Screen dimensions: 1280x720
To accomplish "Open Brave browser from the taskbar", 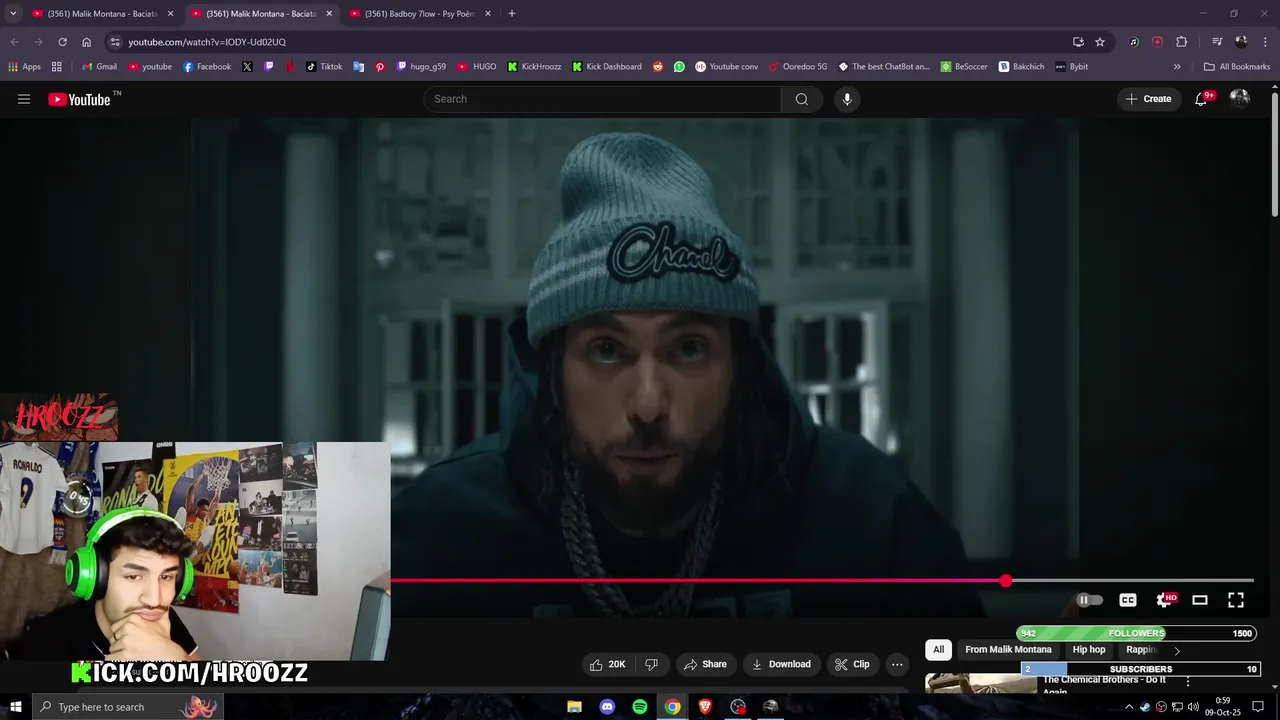I will click(705, 707).
